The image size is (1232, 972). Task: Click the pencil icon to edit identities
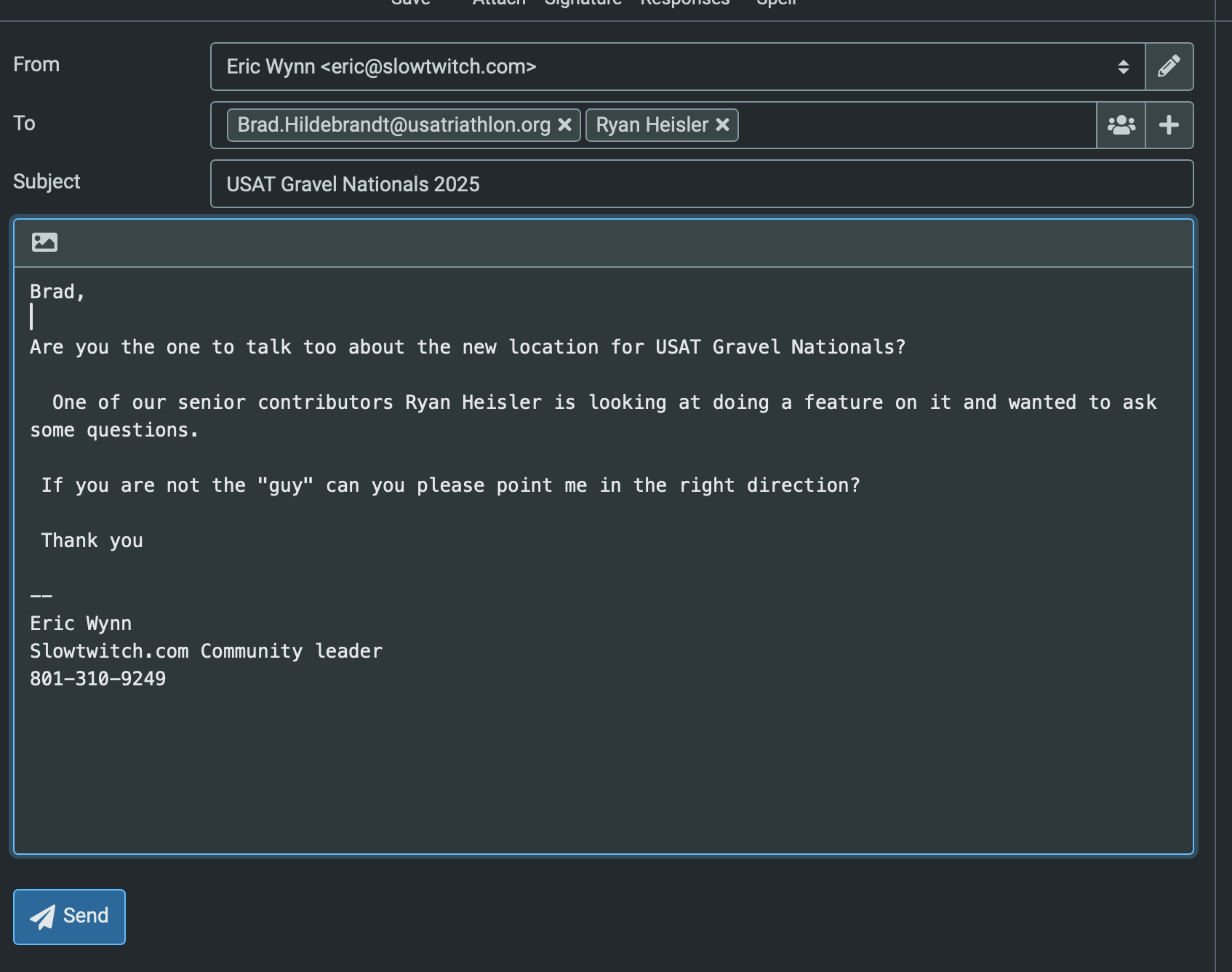click(x=1169, y=67)
